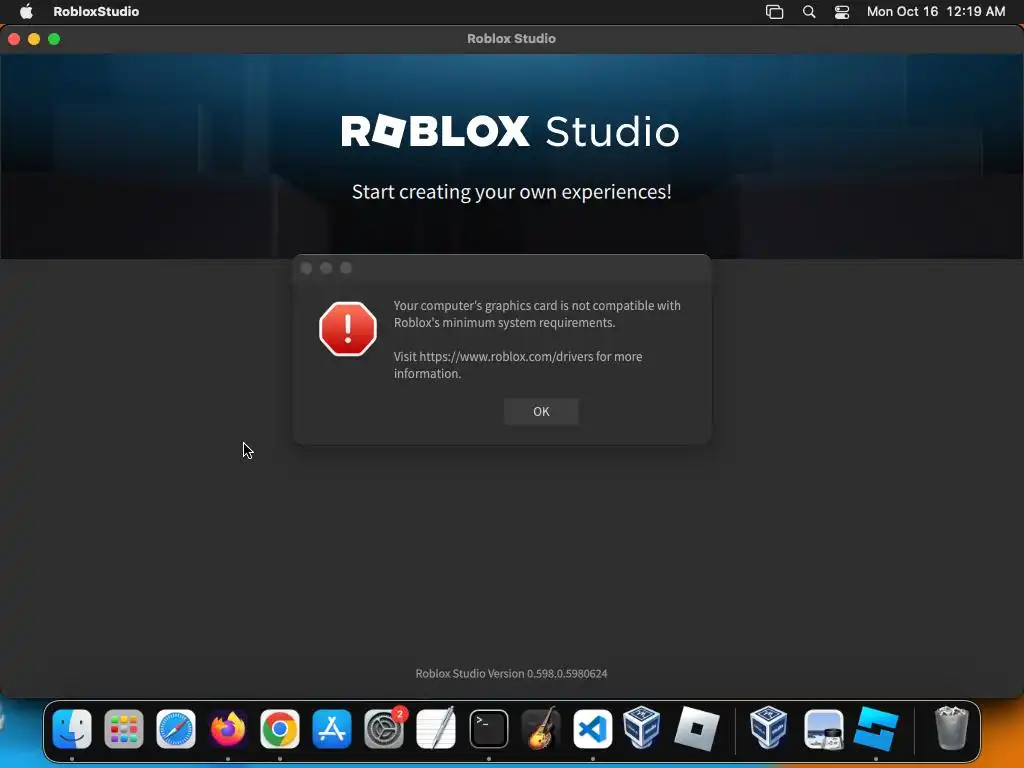
Task: Open Terminal from the Dock
Action: tap(488, 729)
